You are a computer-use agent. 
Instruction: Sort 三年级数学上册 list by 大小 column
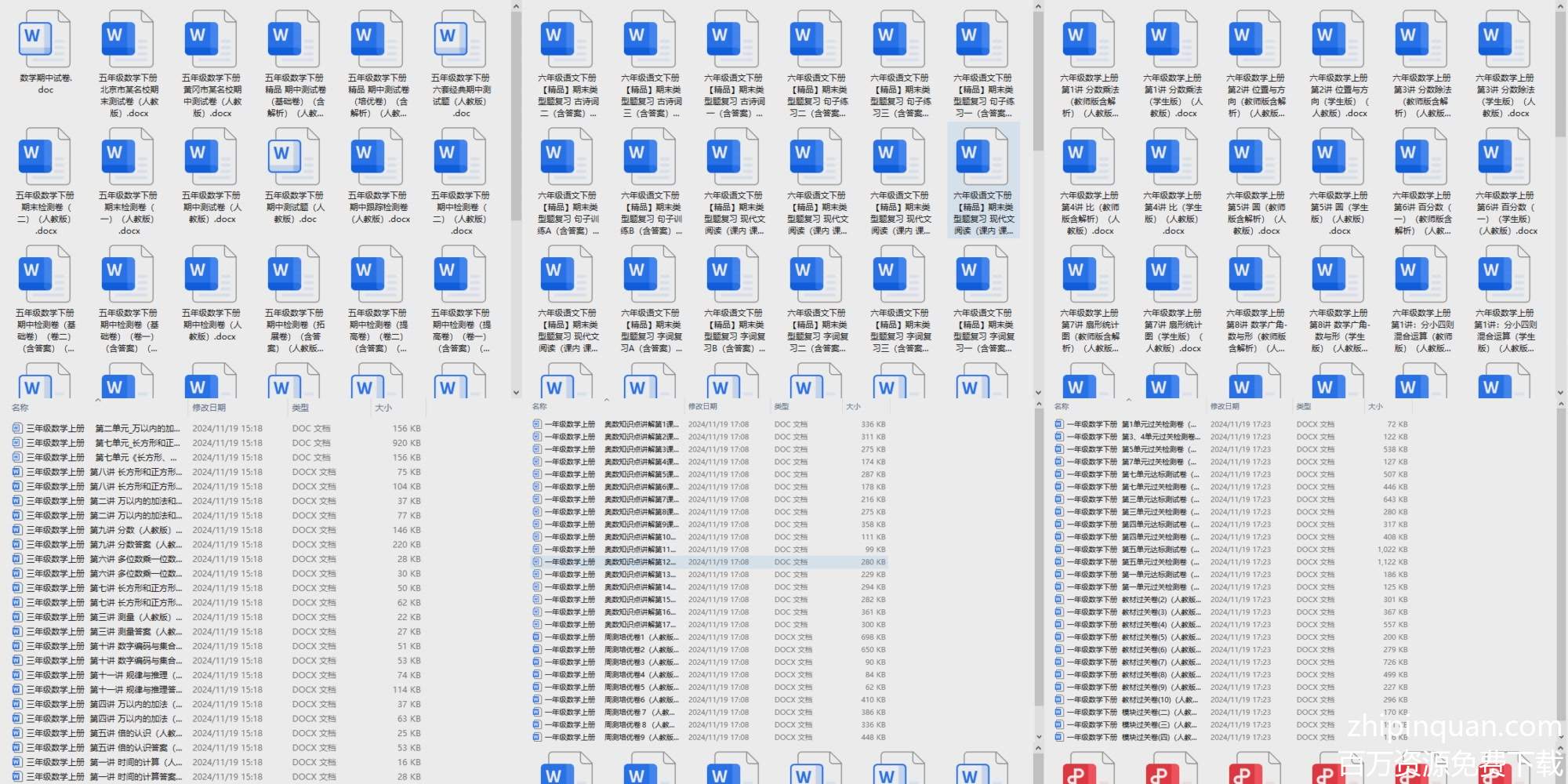(x=383, y=408)
